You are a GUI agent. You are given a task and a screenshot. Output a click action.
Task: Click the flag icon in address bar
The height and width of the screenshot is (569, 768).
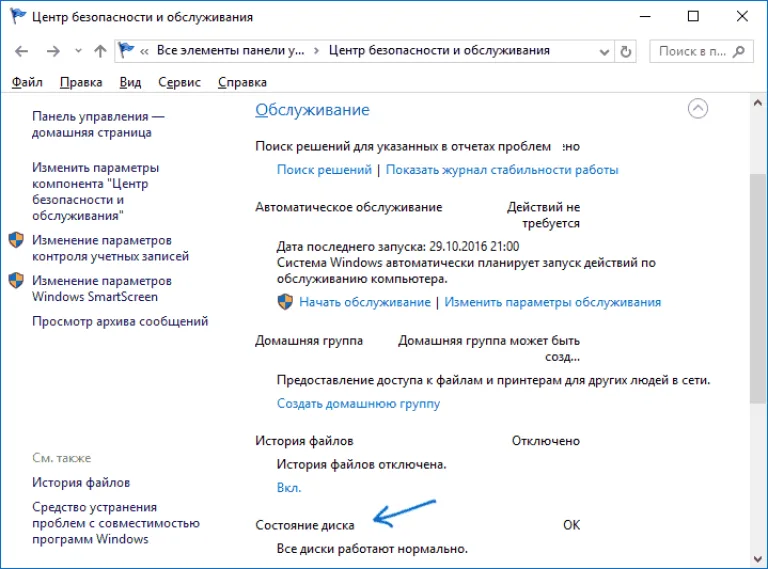[126, 50]
